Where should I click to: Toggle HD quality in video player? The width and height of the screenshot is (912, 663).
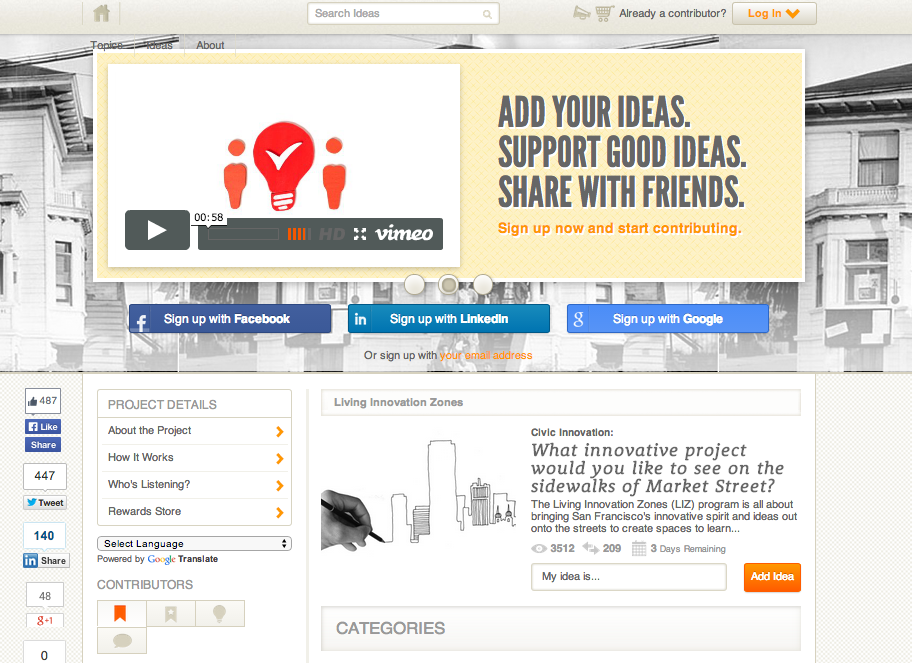coord(332,234)
